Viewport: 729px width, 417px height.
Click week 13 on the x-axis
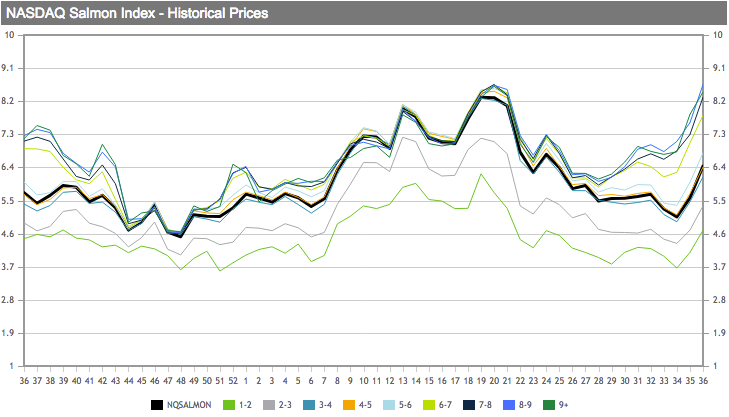coord(403,381)
